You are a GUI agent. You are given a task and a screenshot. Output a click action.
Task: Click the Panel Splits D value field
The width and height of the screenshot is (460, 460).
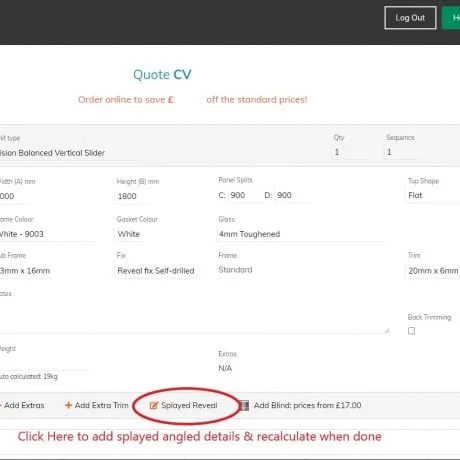click(292, 195)
